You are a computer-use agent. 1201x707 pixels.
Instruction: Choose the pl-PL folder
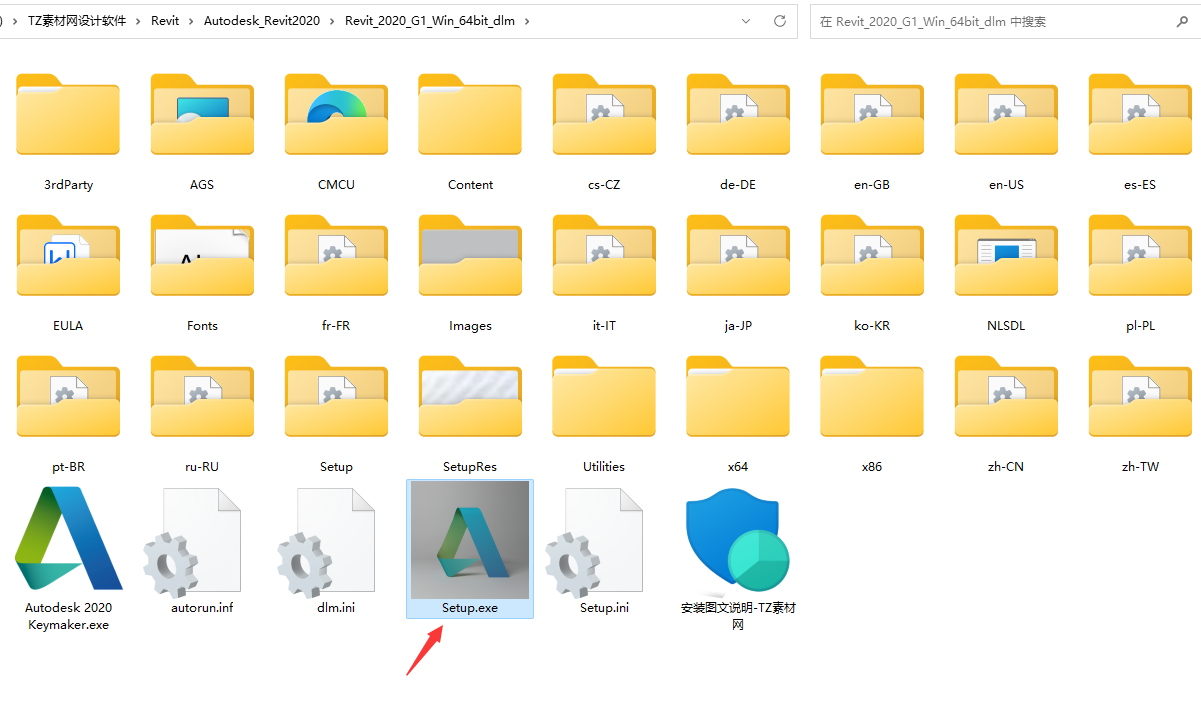click(1140, 256)
